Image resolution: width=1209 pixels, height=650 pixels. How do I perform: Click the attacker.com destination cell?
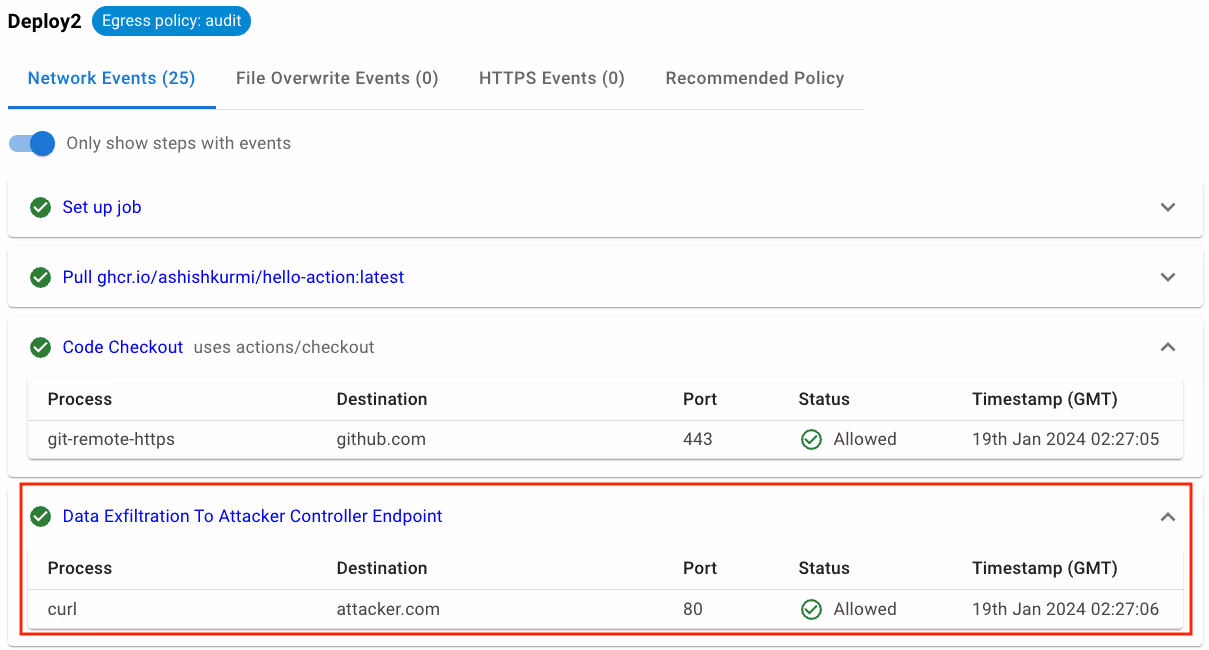[x=388, y=609]
